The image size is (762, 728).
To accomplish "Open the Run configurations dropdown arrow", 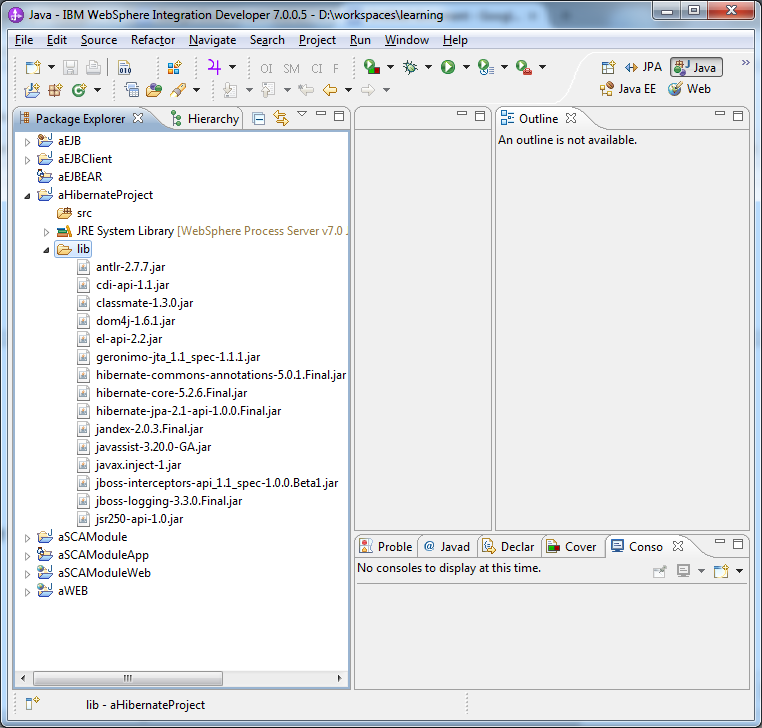I will [466, 67].
